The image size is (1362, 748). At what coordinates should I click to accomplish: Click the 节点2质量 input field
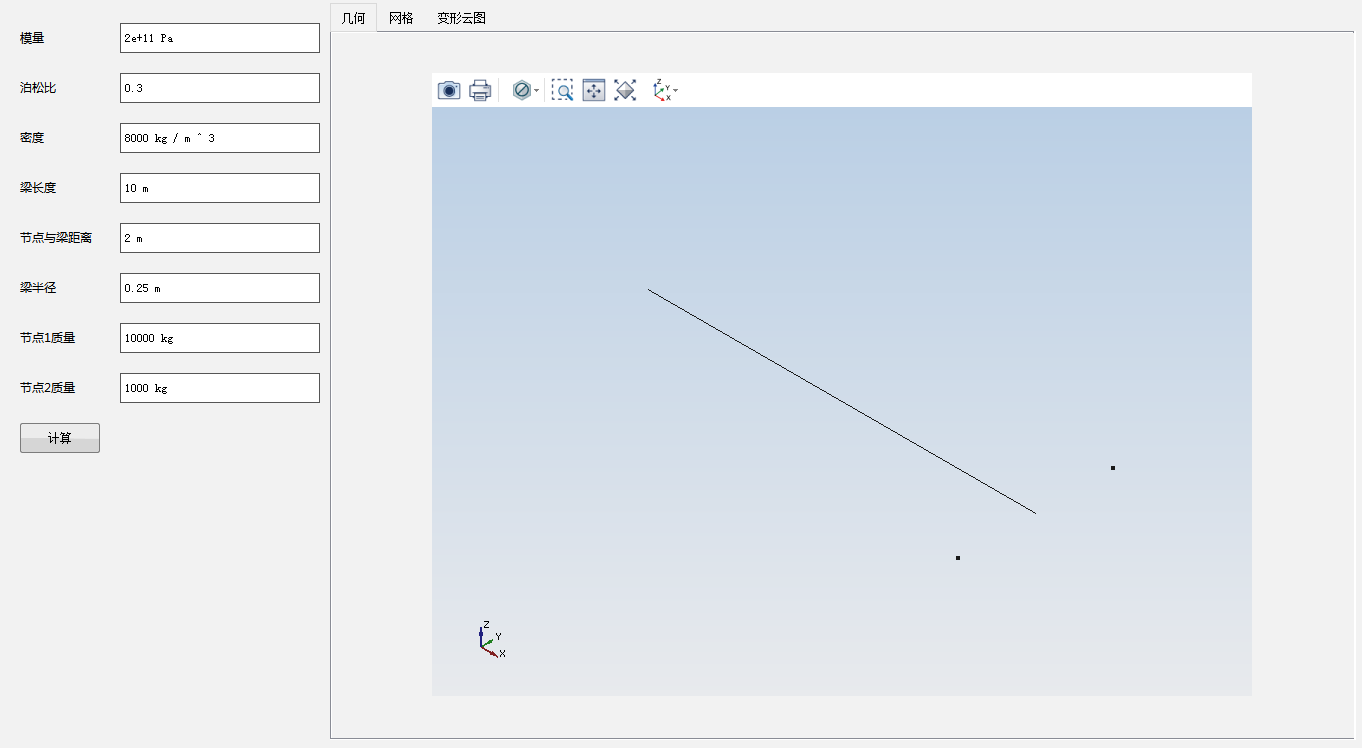[x=220, y=388]
